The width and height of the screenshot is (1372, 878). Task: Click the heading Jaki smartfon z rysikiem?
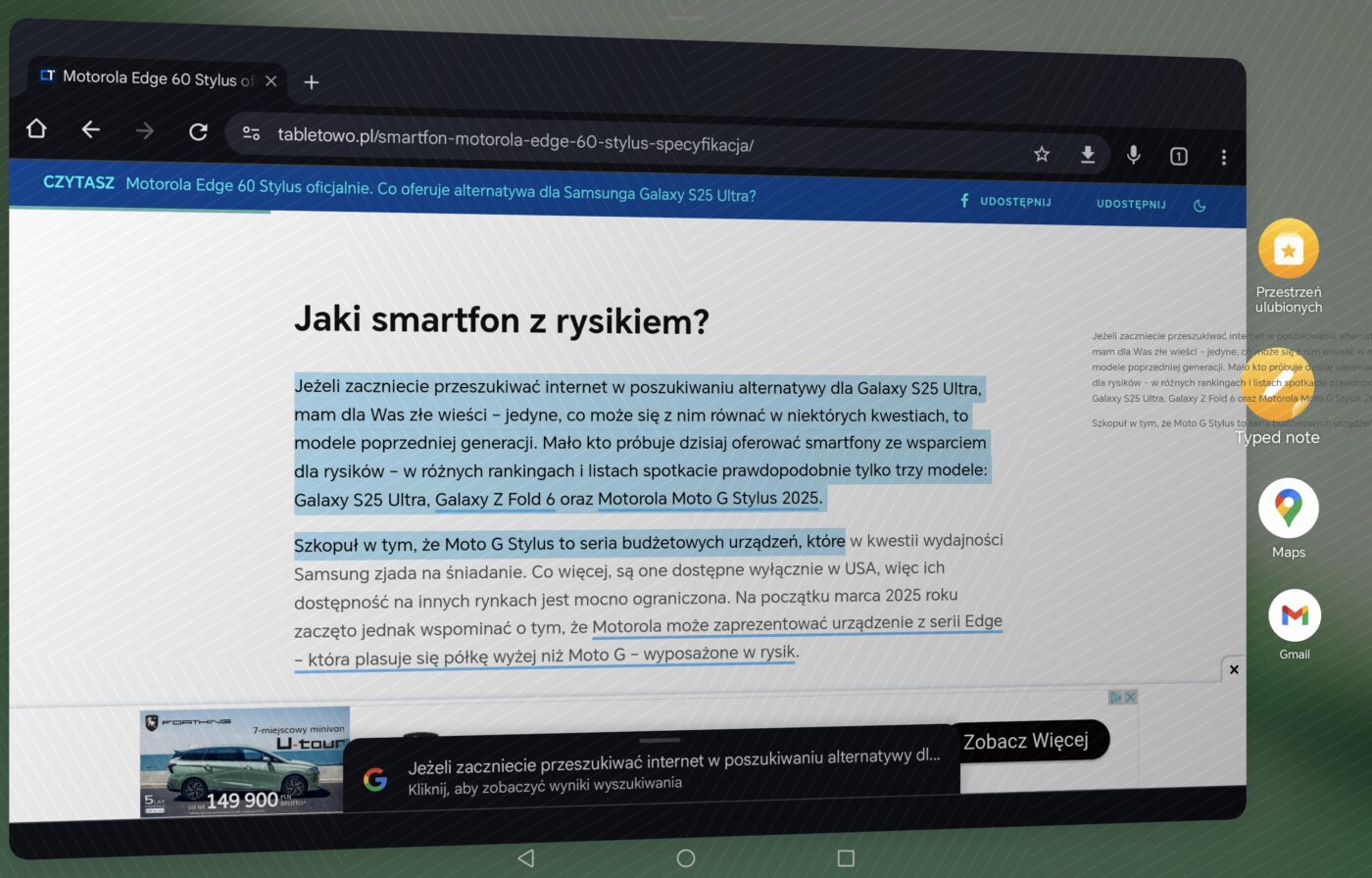(501, 320)
